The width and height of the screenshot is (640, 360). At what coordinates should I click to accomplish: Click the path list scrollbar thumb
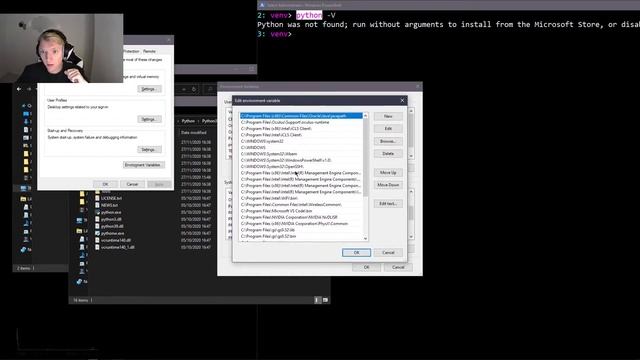click(365, 157)
